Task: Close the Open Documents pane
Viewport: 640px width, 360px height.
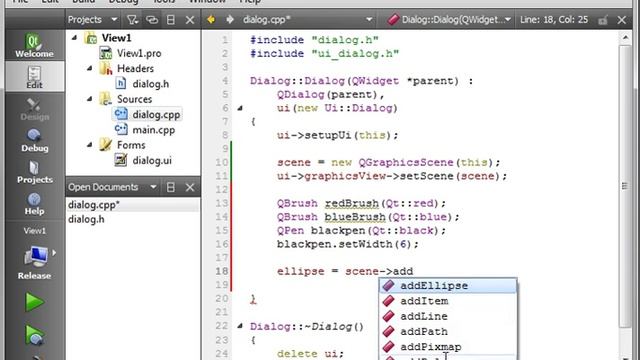Action: click(190, 187)
